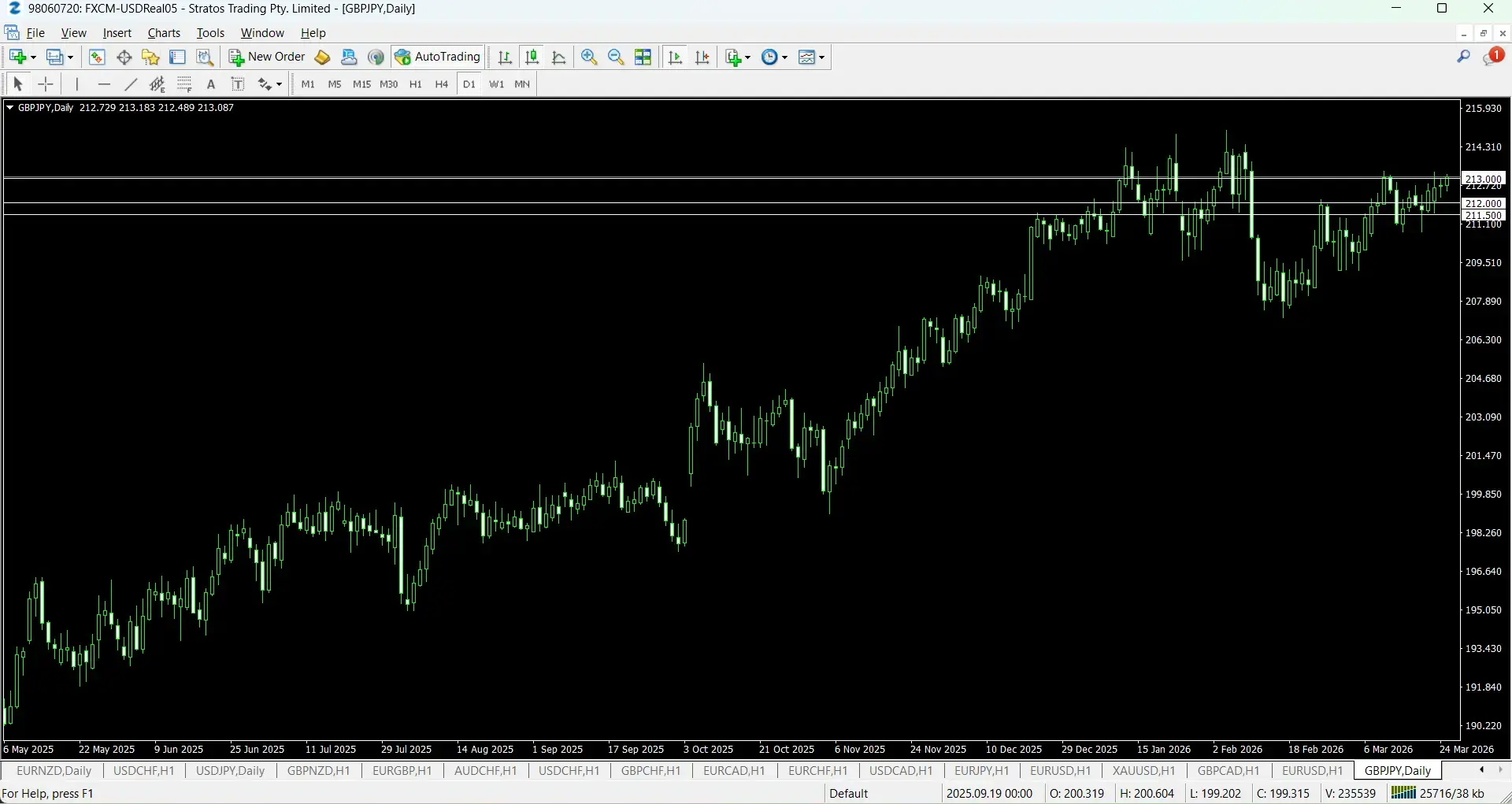Toggle the Terminal panel icon
Viewport: 1512px width, 804px height.
click(178, 57)
